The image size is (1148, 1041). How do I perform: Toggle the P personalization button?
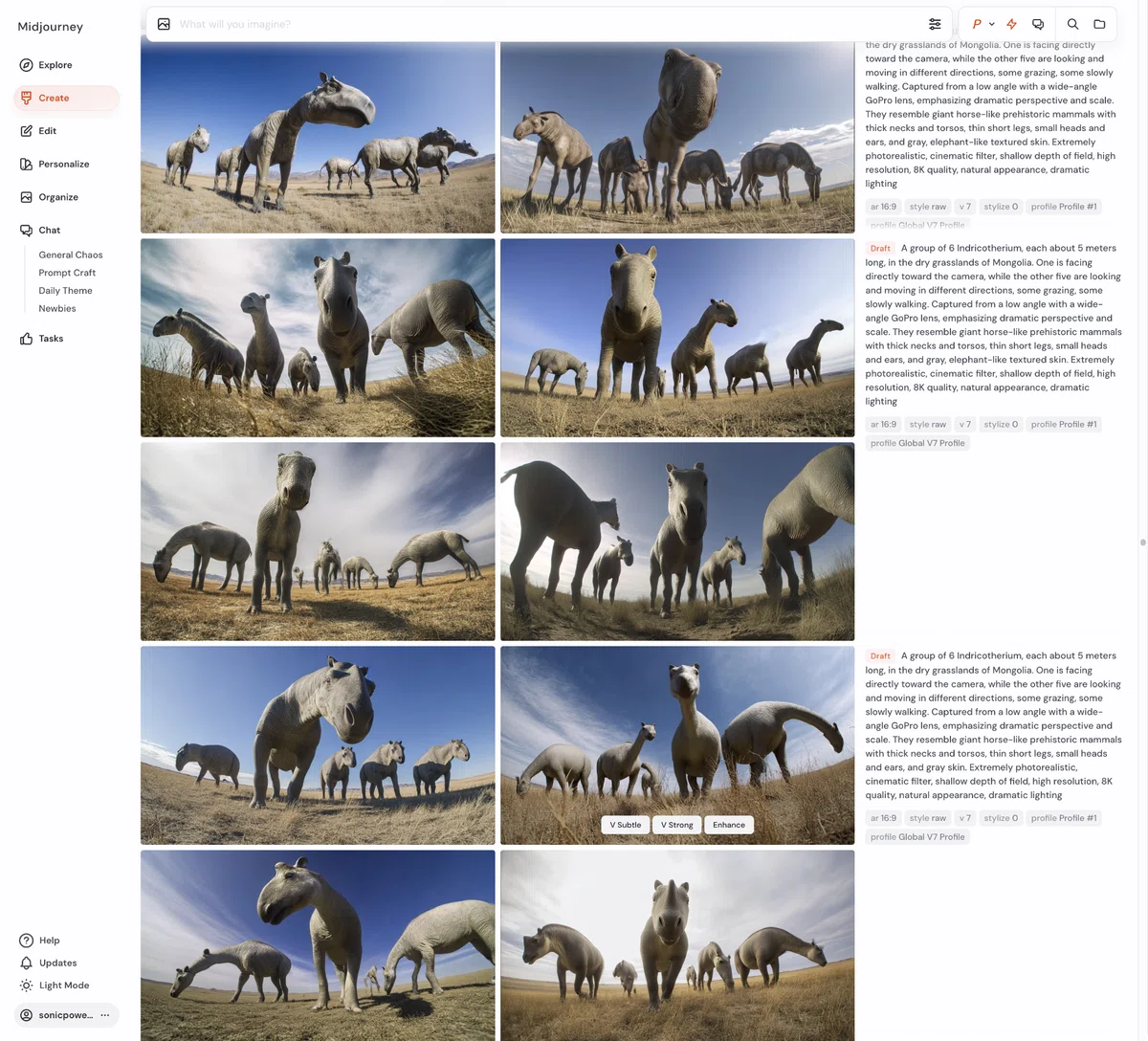point(977,24)
